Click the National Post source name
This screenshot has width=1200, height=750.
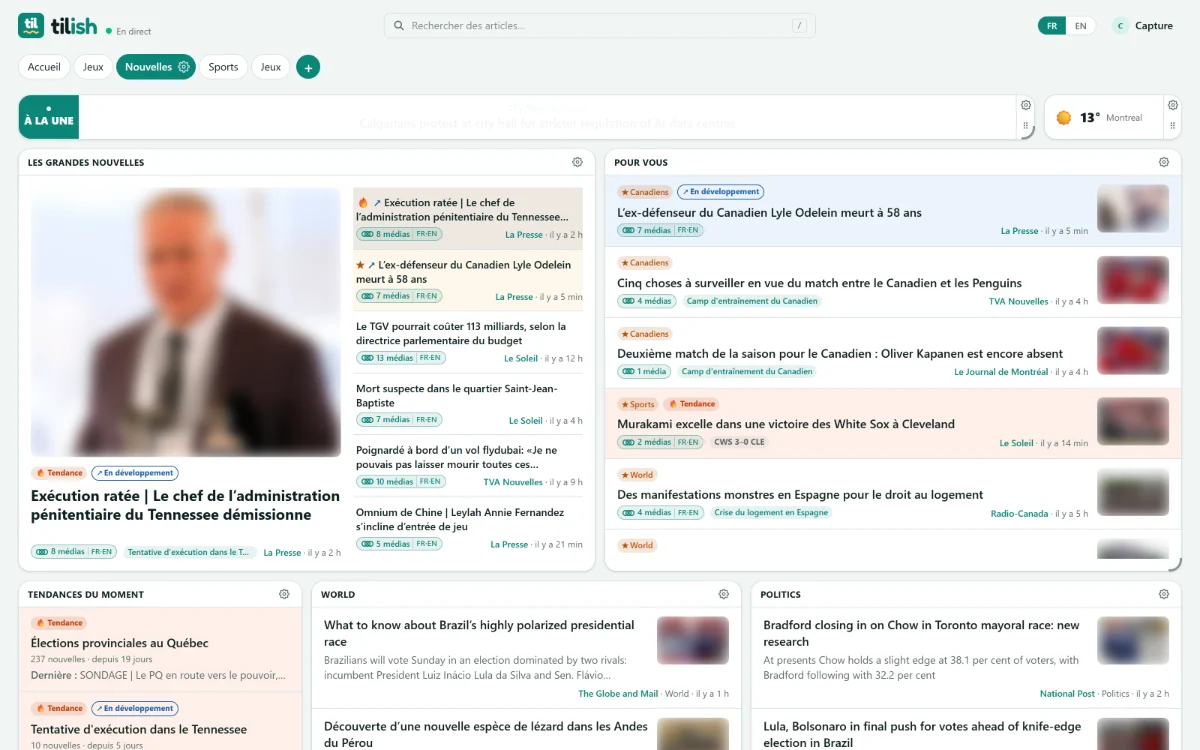[x=1067, y=694]
